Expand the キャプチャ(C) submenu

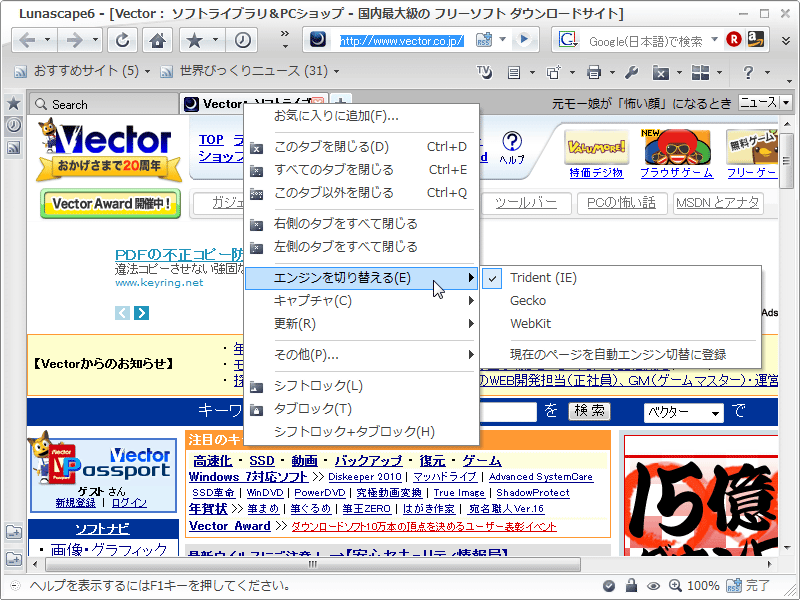(361, 301)
